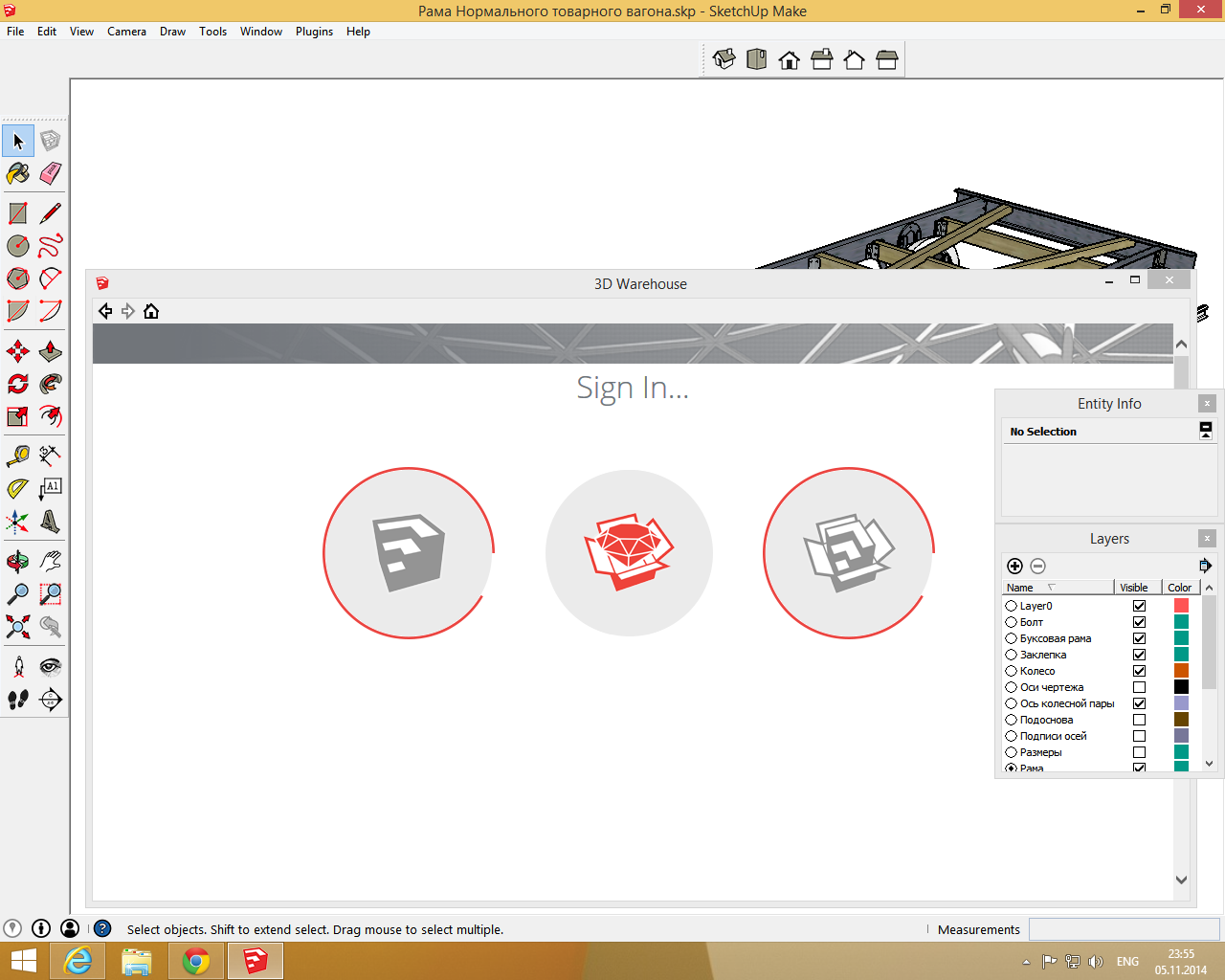This screenshot has width=1225, height=980.
Task: Open the Layers panel details menu arrow
Action: click(1205, 566)
